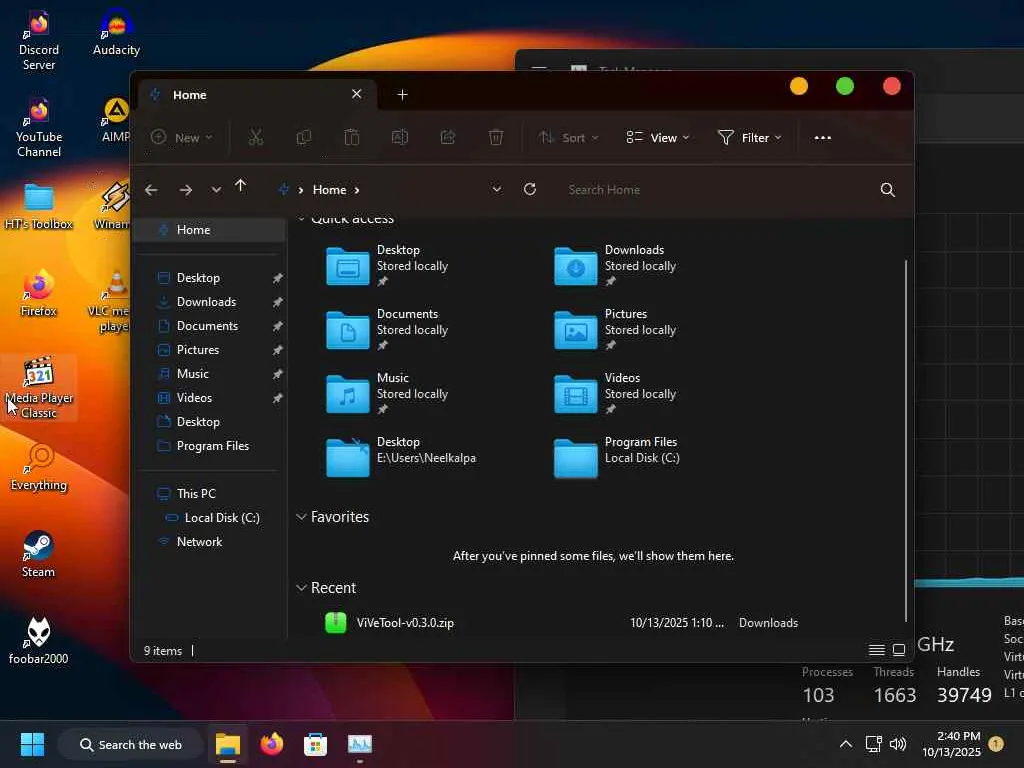Select HT's Toolbox desktop folder
The width and height of the screenshot is (1024, 768).
click(39, 206)
